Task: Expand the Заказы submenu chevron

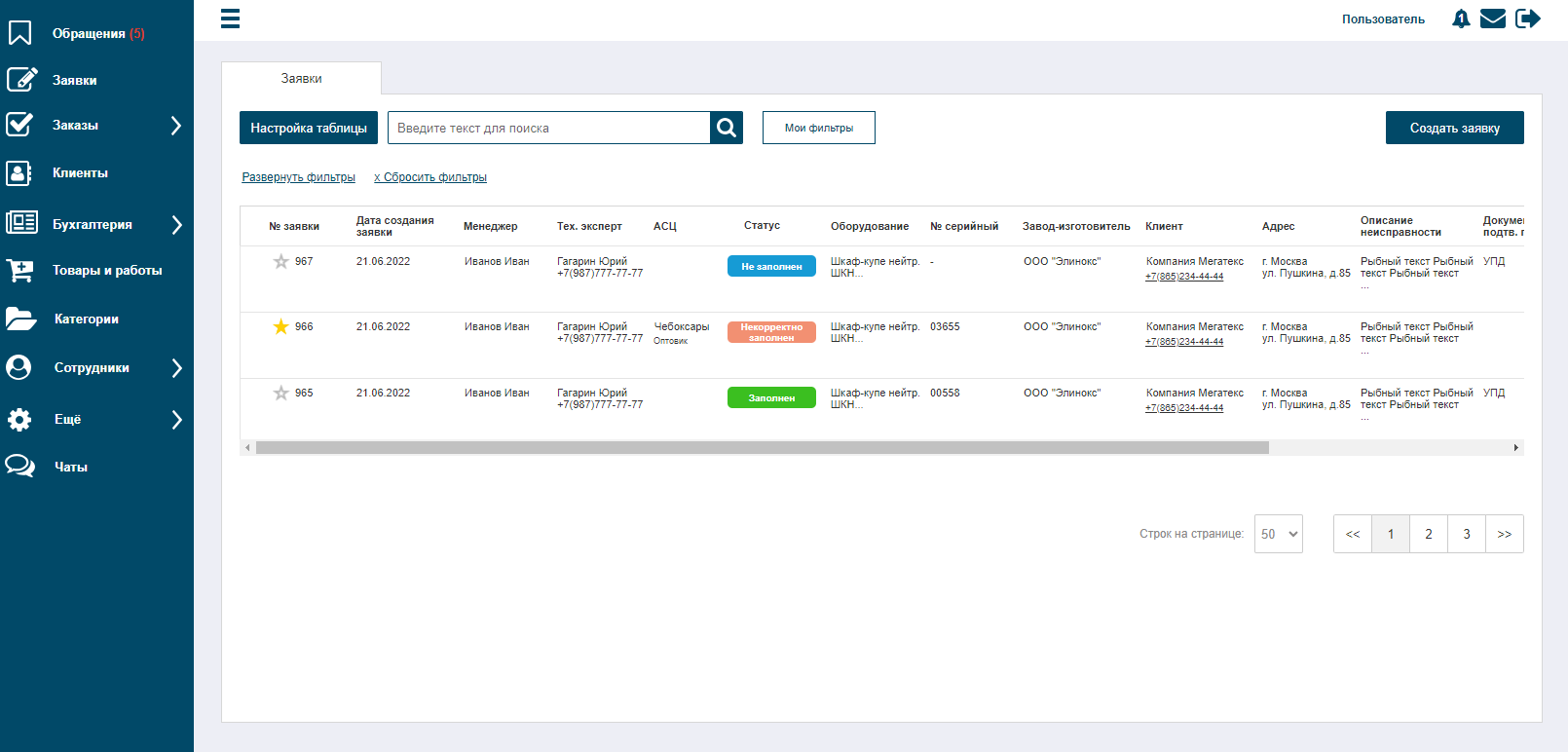Action: pyautogui.click(x=176, y=126)
